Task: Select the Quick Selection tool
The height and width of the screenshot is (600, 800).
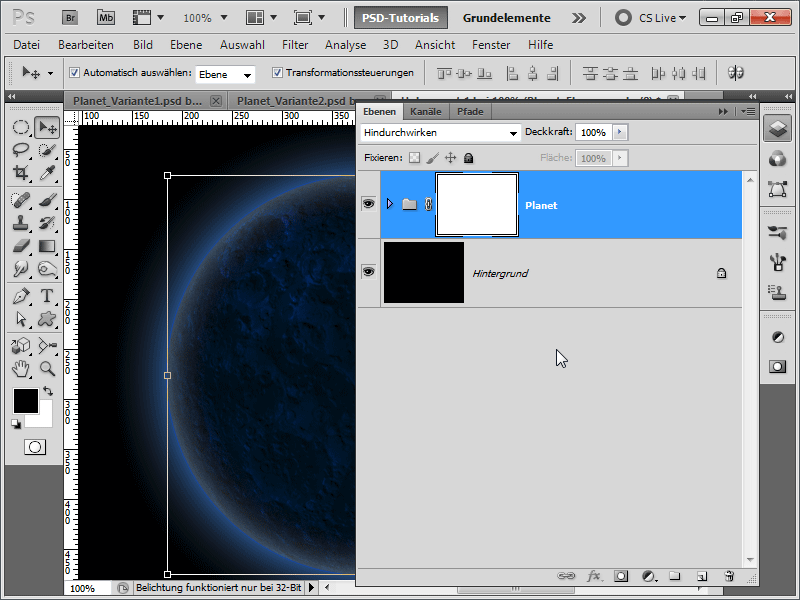Action: (47, 150)
